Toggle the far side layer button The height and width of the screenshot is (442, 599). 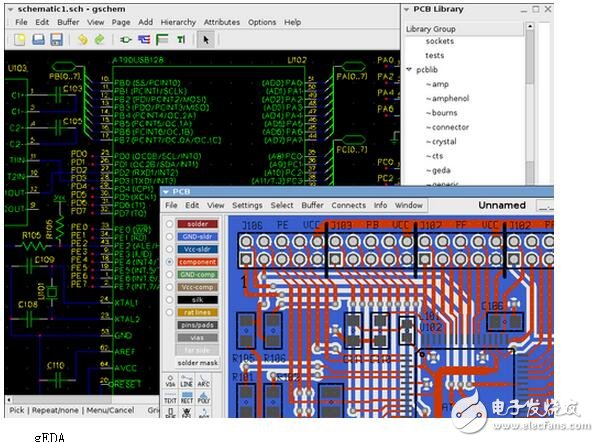click(x=197, y=350)
